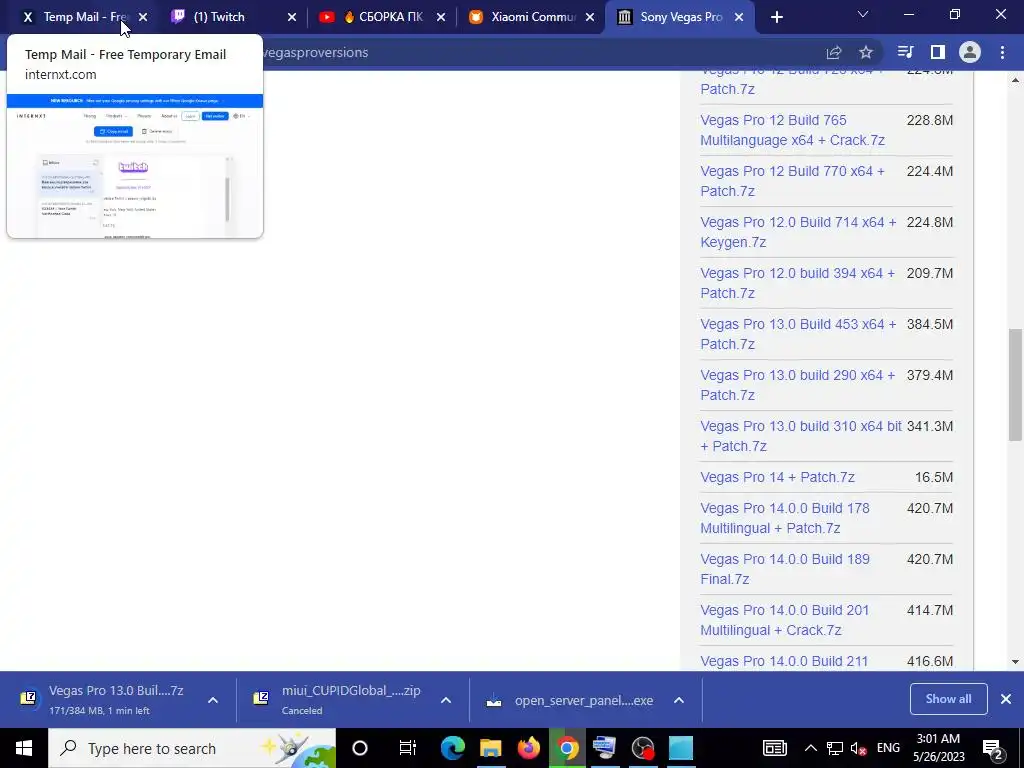
Task: Download Vegas Pro 12 Build 770 x64
Action: click(x=792, y=181)
